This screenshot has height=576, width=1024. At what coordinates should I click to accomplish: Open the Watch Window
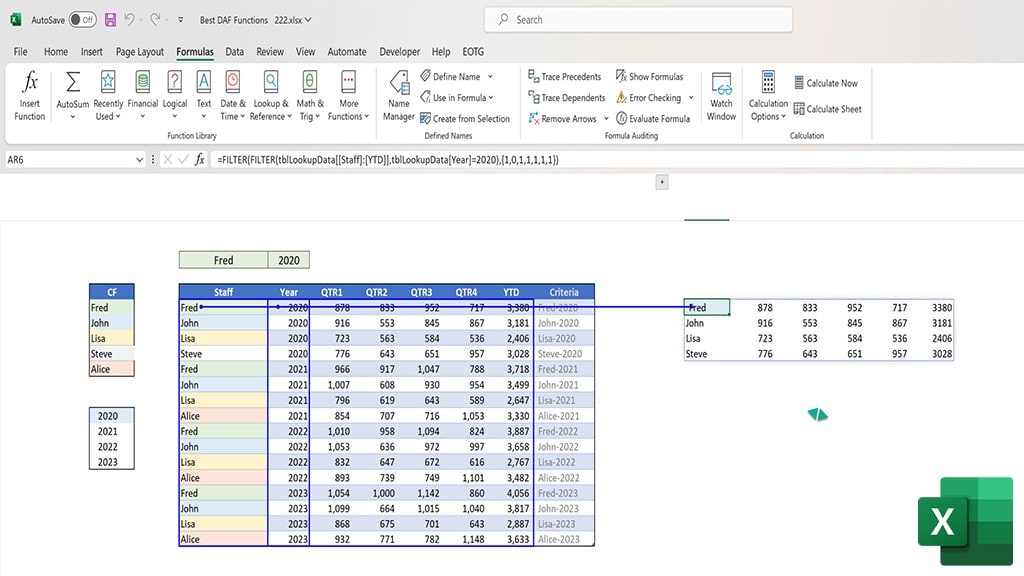coord(721,96)
